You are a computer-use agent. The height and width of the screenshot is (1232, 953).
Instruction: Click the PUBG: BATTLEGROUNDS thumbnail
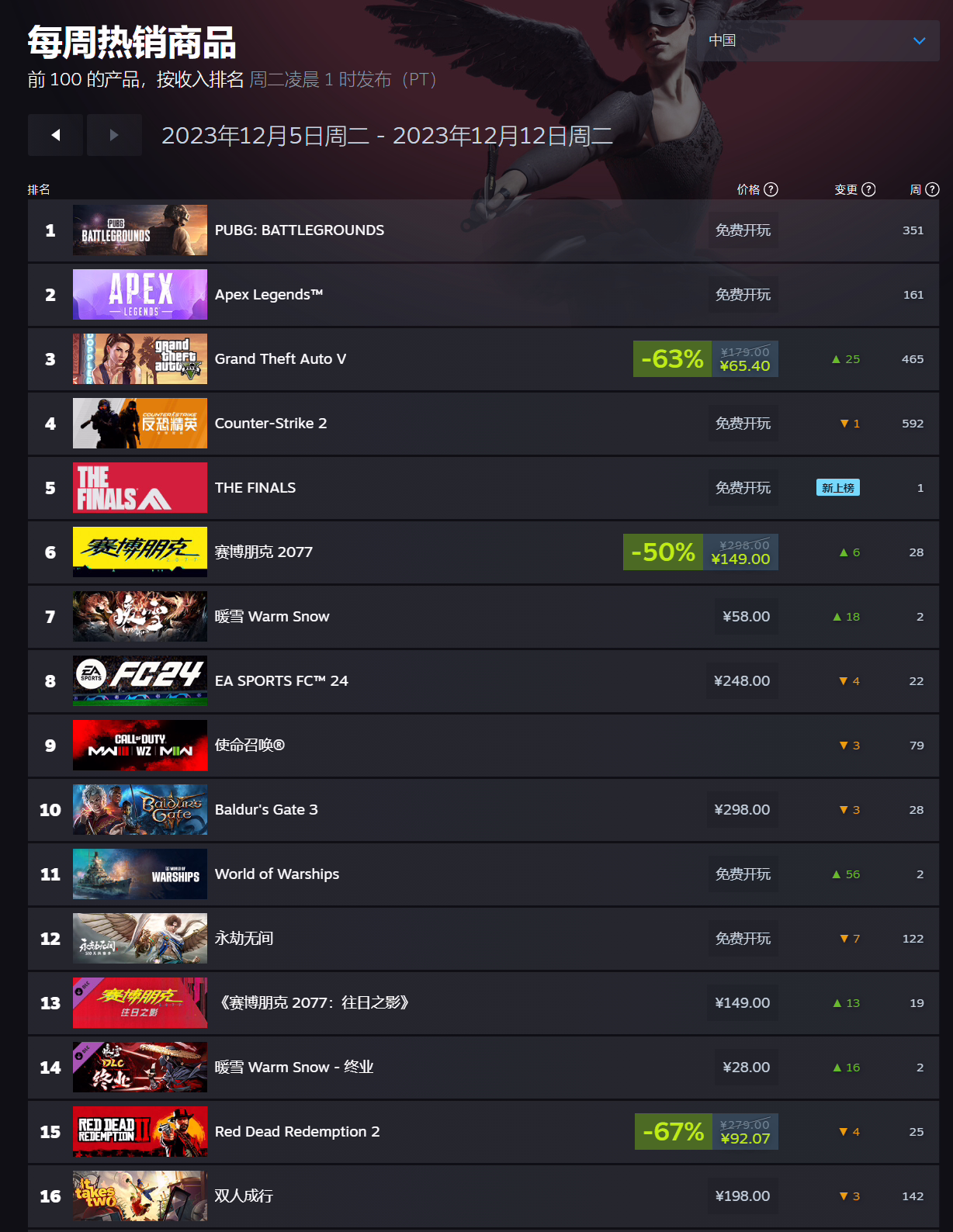[x=140, y=230]
